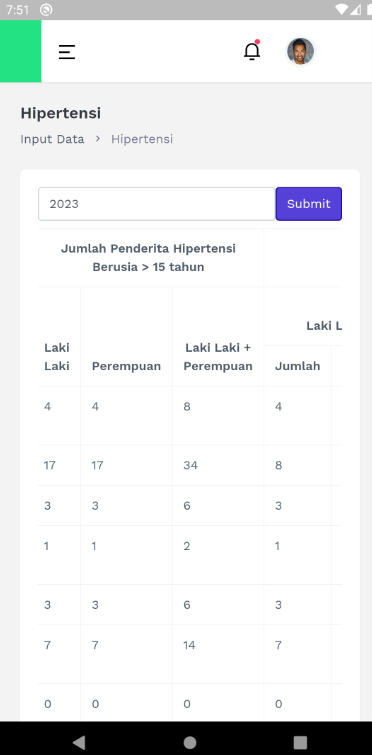This screenshot has height=755, width=372.
Task: Click the Hipertensi page title
Action: click(61, 113)
